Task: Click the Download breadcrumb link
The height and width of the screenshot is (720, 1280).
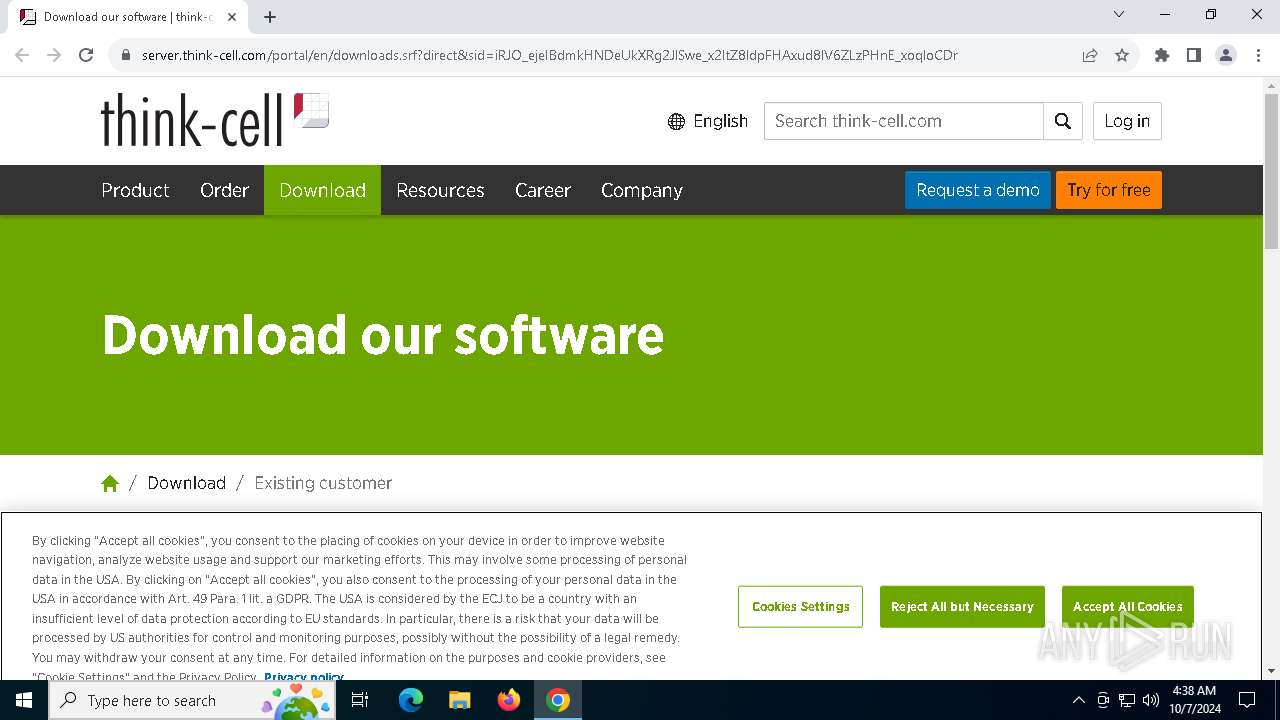Action: tap(187, 483)
